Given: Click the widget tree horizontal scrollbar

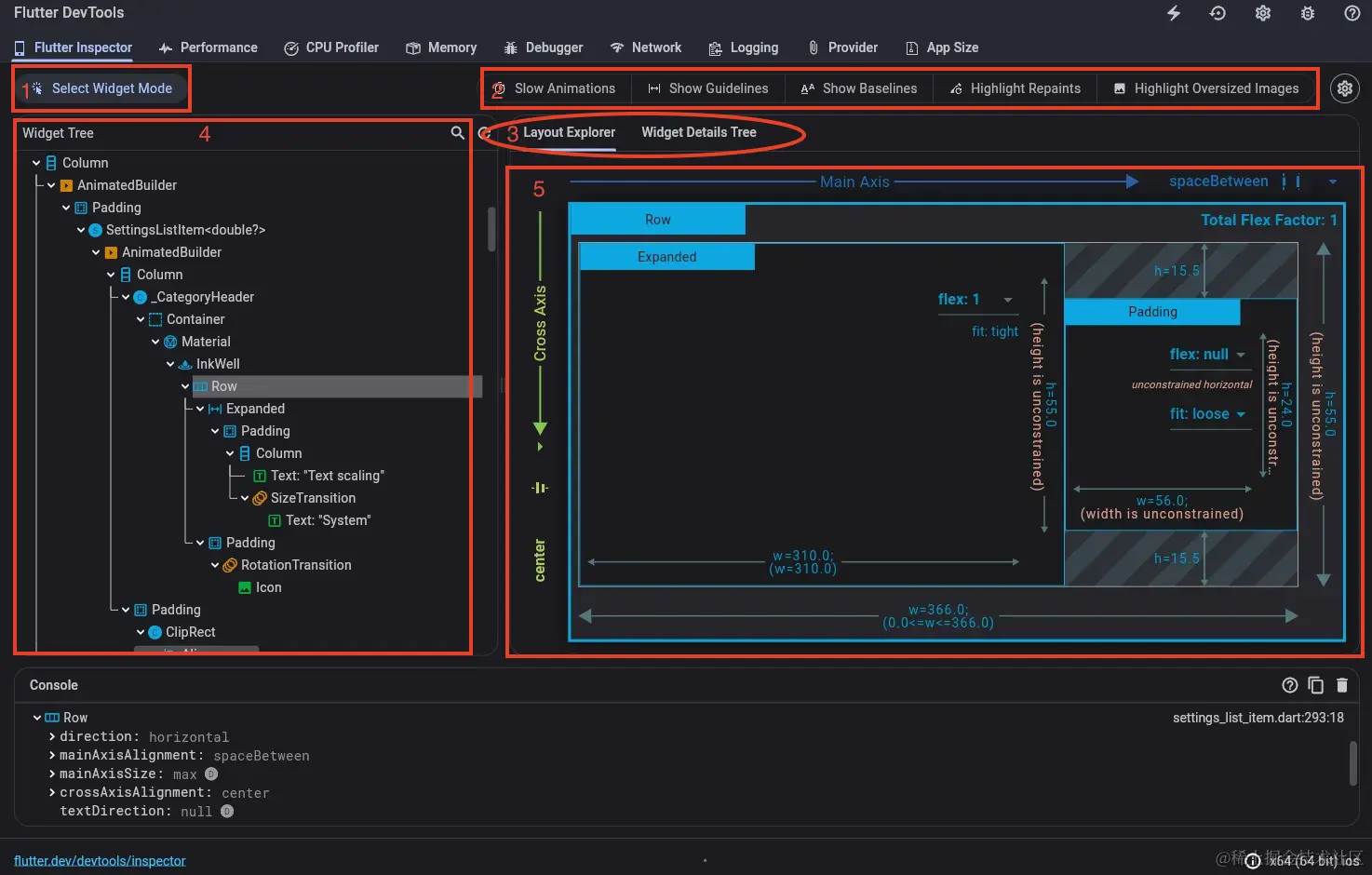Looking at the screenshot, I should tap(196, 649).
